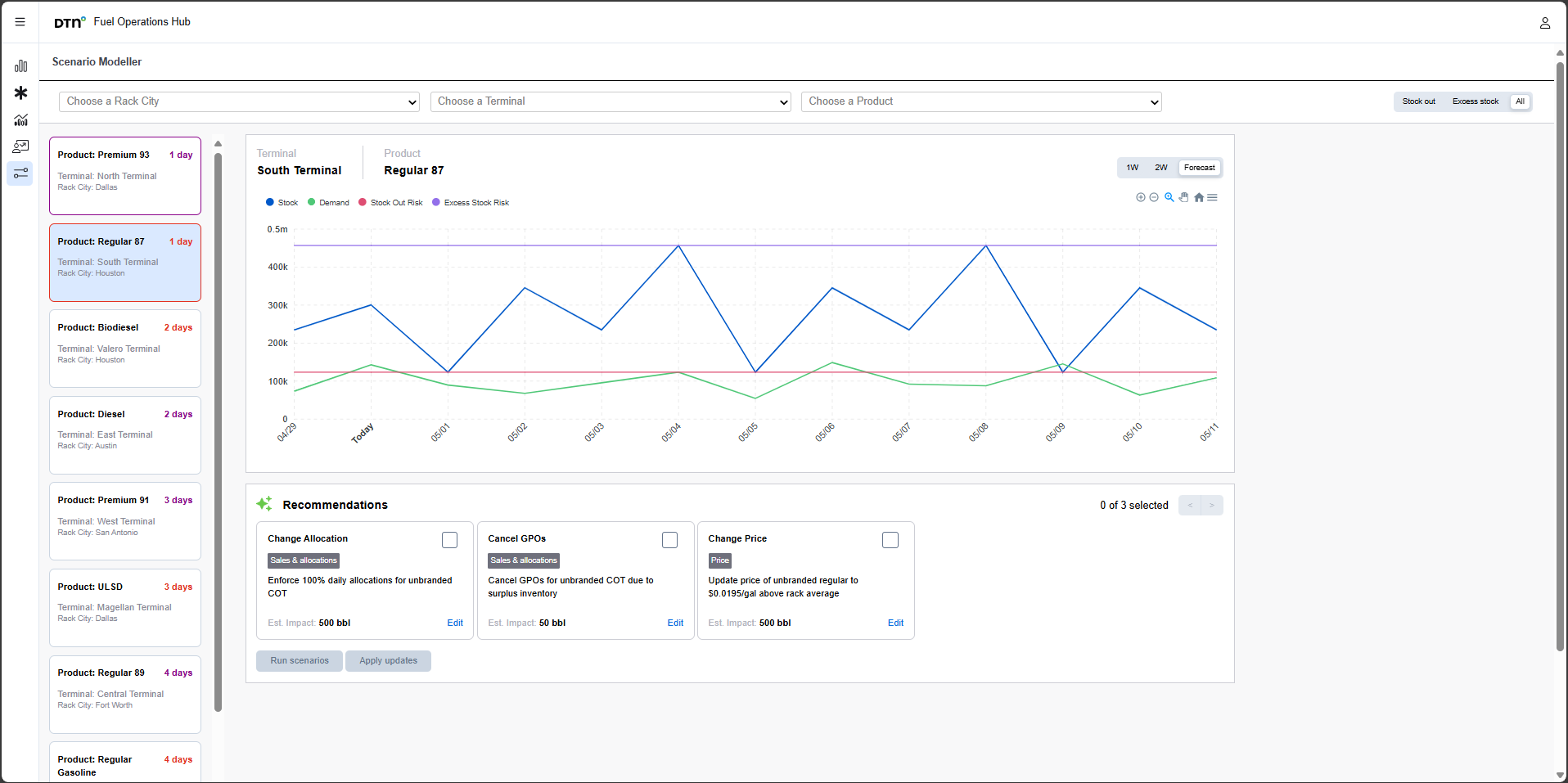Viewport: 1568px width, 783px height.
Task: Click the product list scrollbar
Action: pyautogui.click(x=218, y=432)
